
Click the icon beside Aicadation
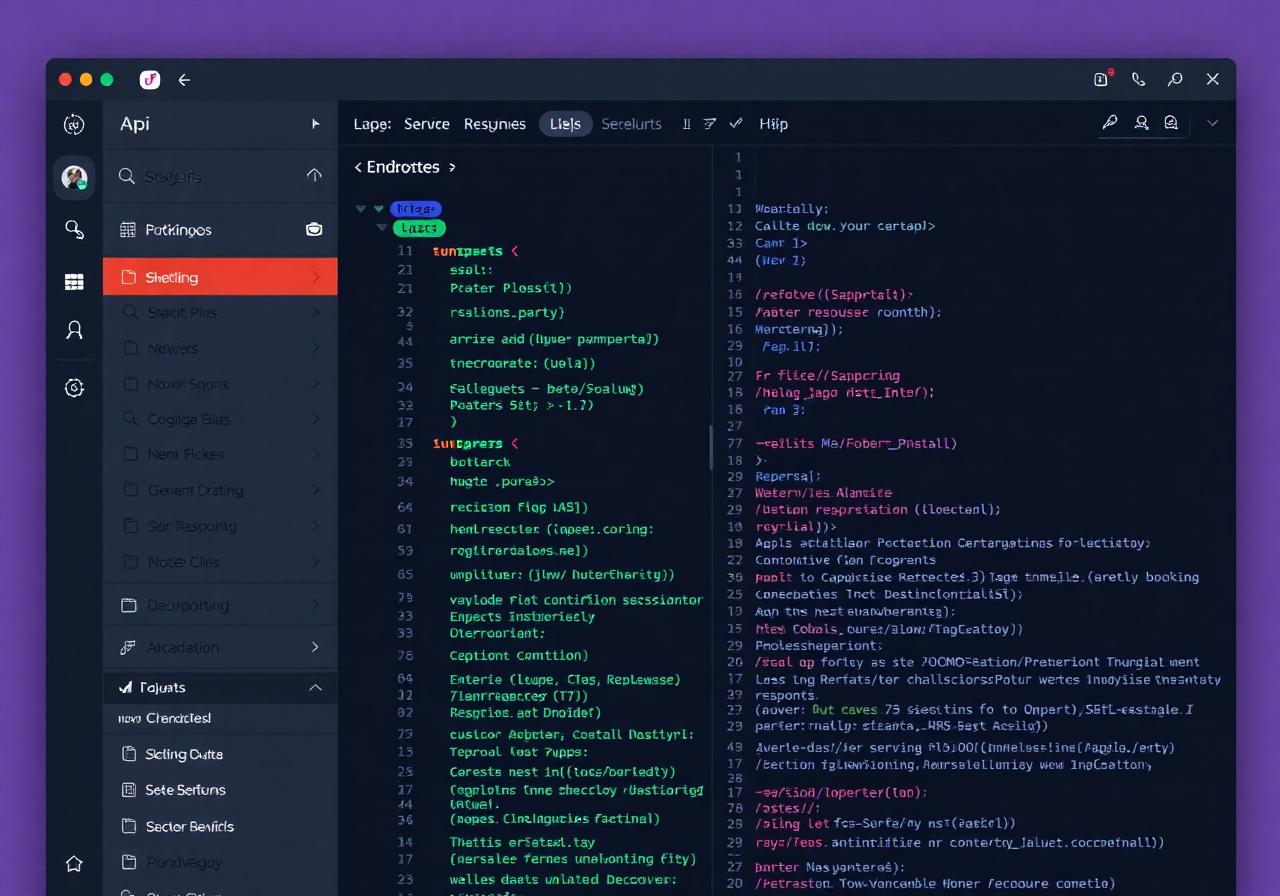(x=128, y=647)
